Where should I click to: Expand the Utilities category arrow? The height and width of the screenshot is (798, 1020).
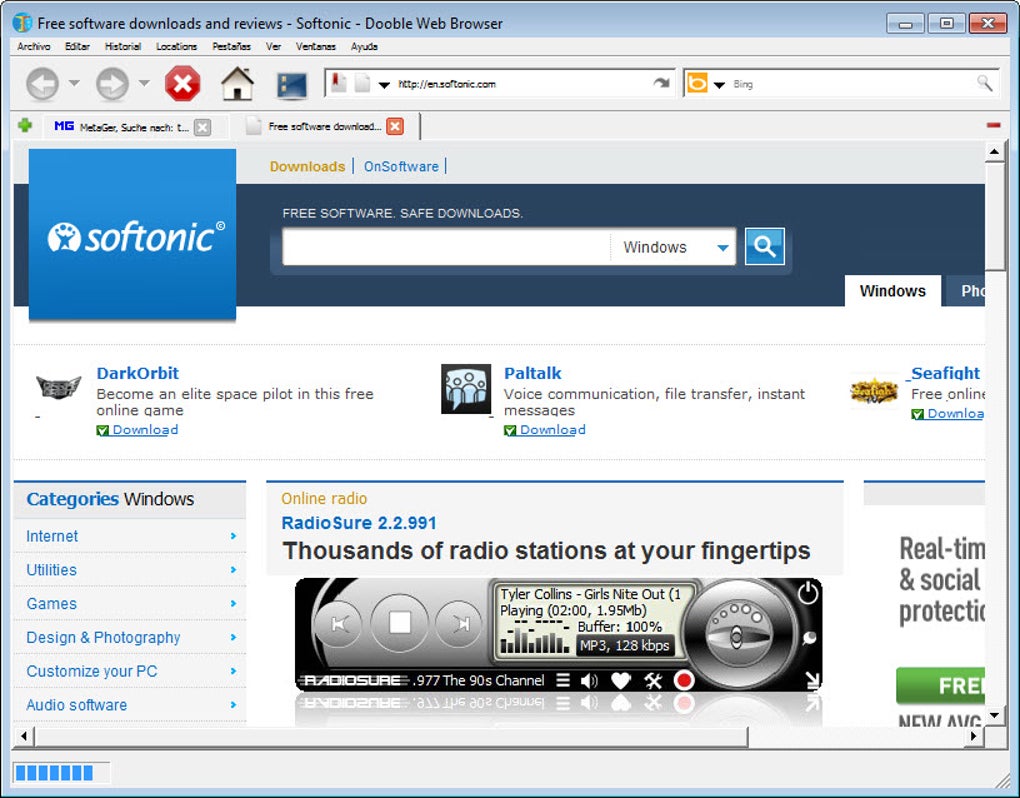click(x=233, y=569)
